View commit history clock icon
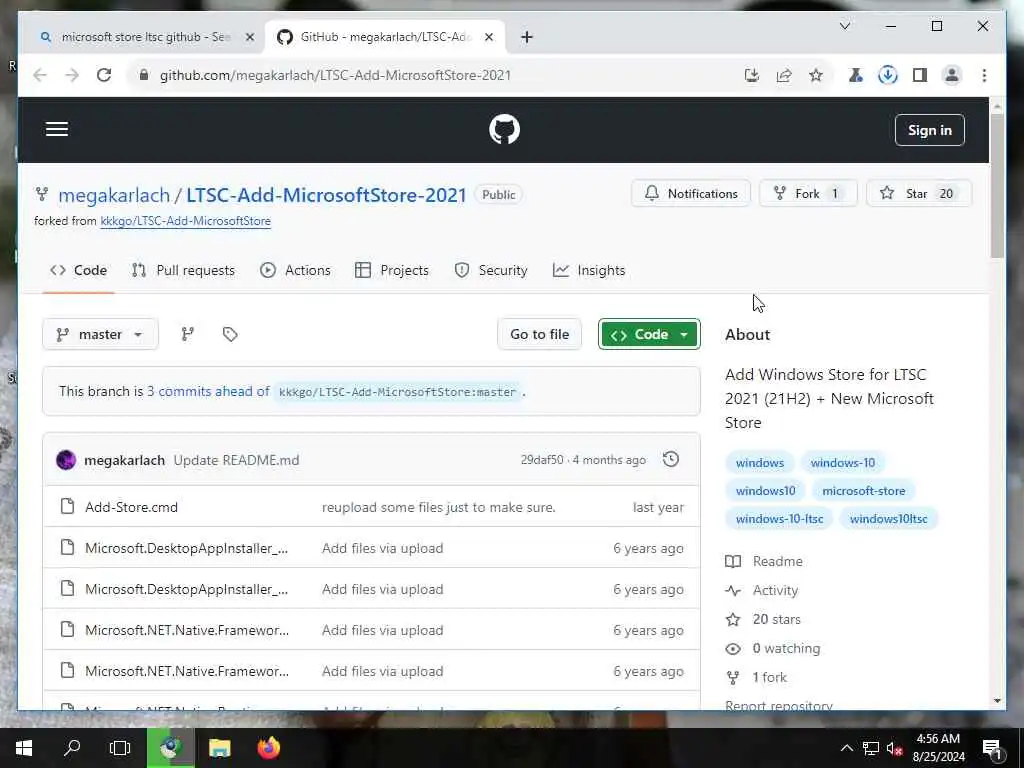The height and width of the screenshot is (768, 1024). click(671, 460)
